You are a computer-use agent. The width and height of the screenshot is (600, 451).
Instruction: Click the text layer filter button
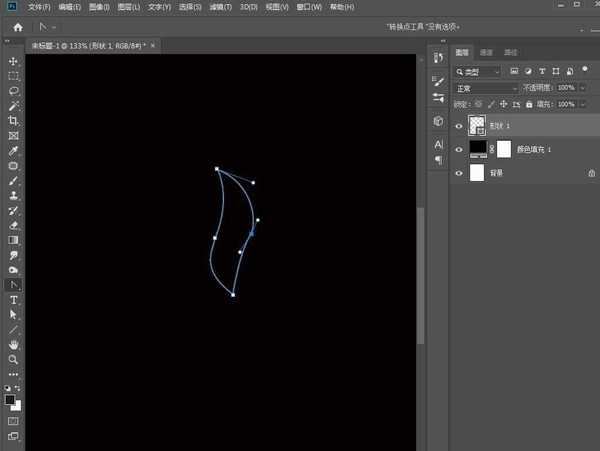pos(542,72)
